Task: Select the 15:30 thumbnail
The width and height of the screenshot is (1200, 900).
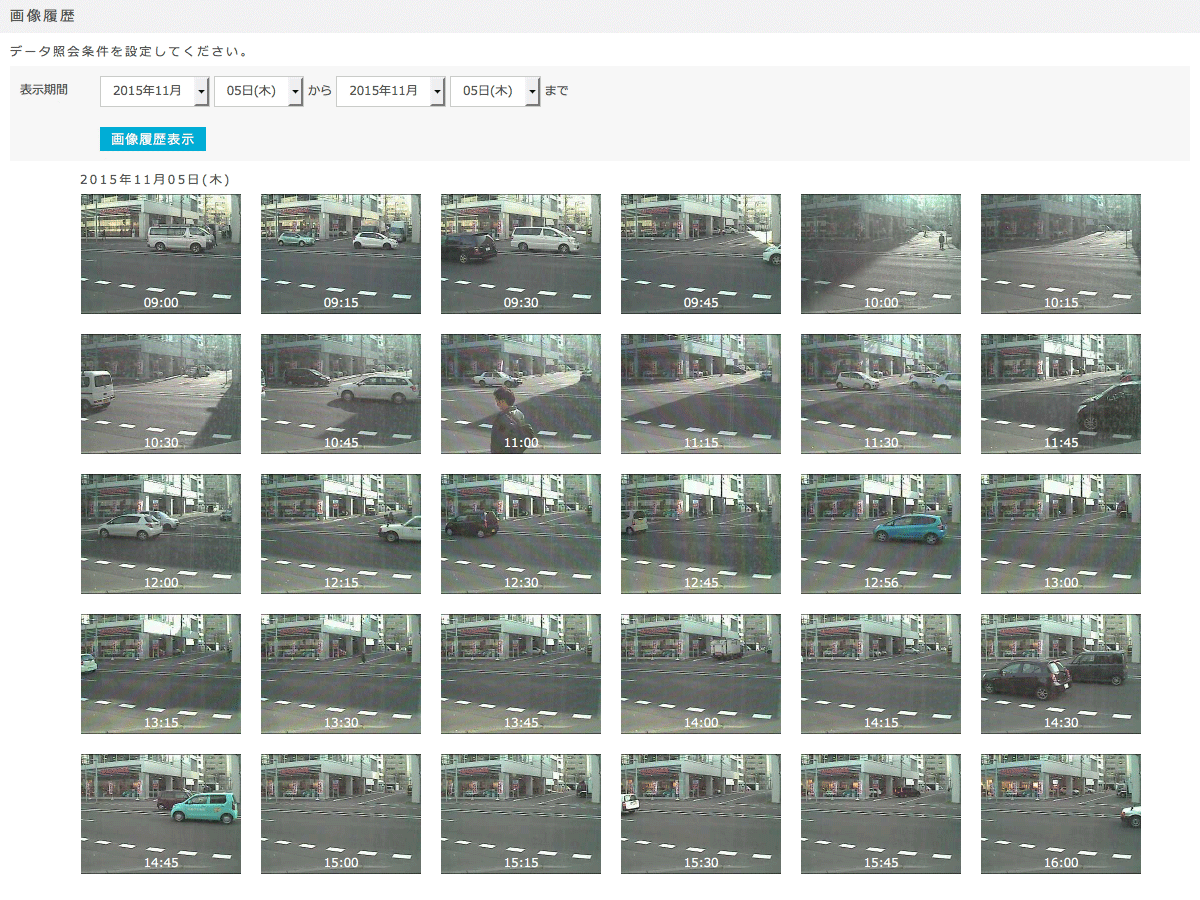Action: pos(701,814)
